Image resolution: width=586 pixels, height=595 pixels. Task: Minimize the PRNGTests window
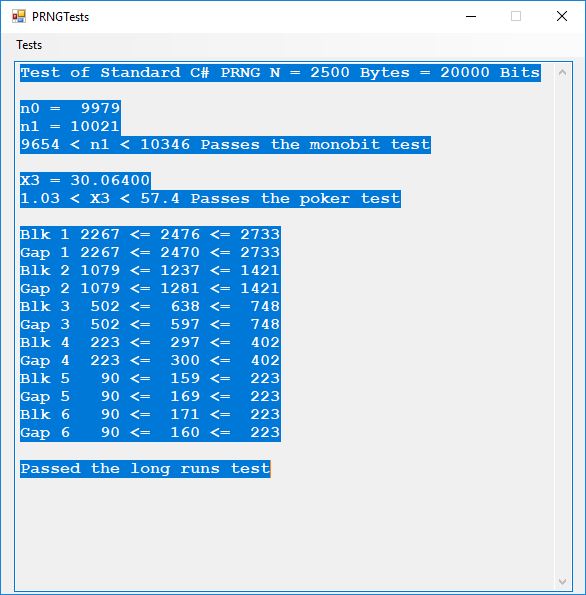471,16
